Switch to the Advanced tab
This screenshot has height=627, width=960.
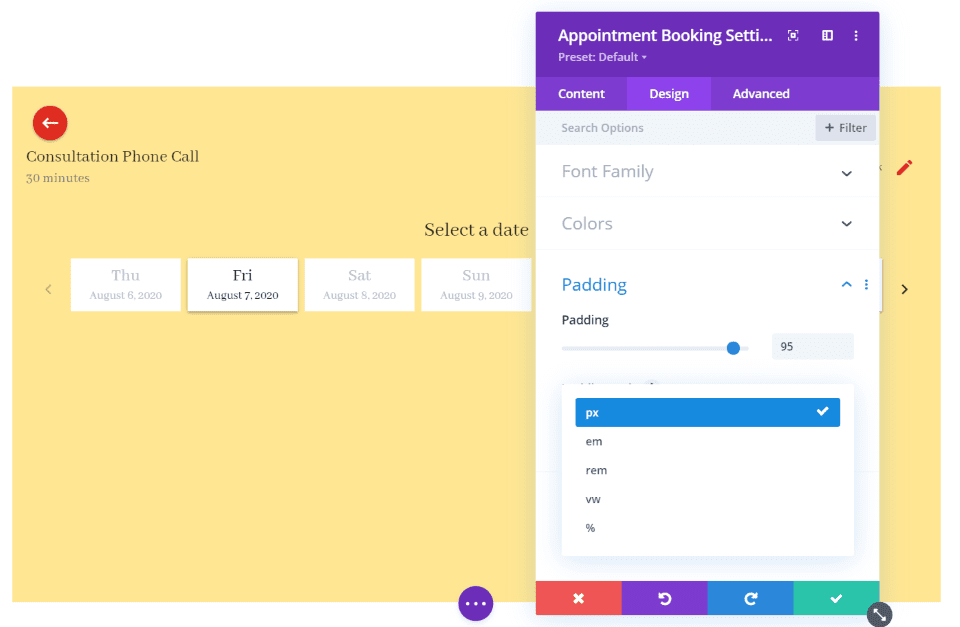pyautogui.click(x=760, y=93)
